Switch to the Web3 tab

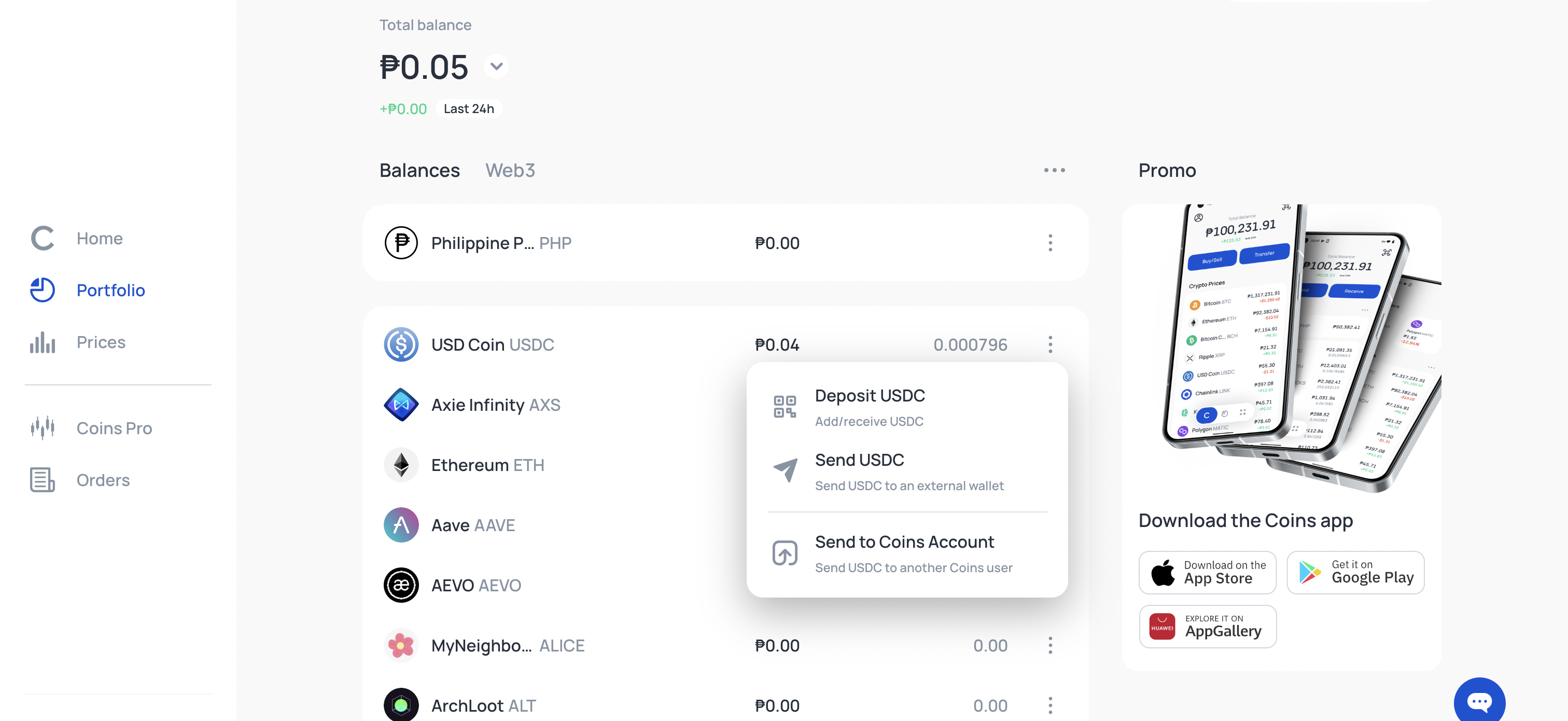click(510, 171)
